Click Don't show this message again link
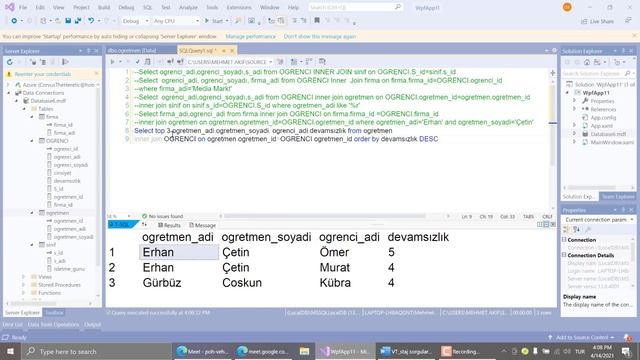 [x=320, y=36]
